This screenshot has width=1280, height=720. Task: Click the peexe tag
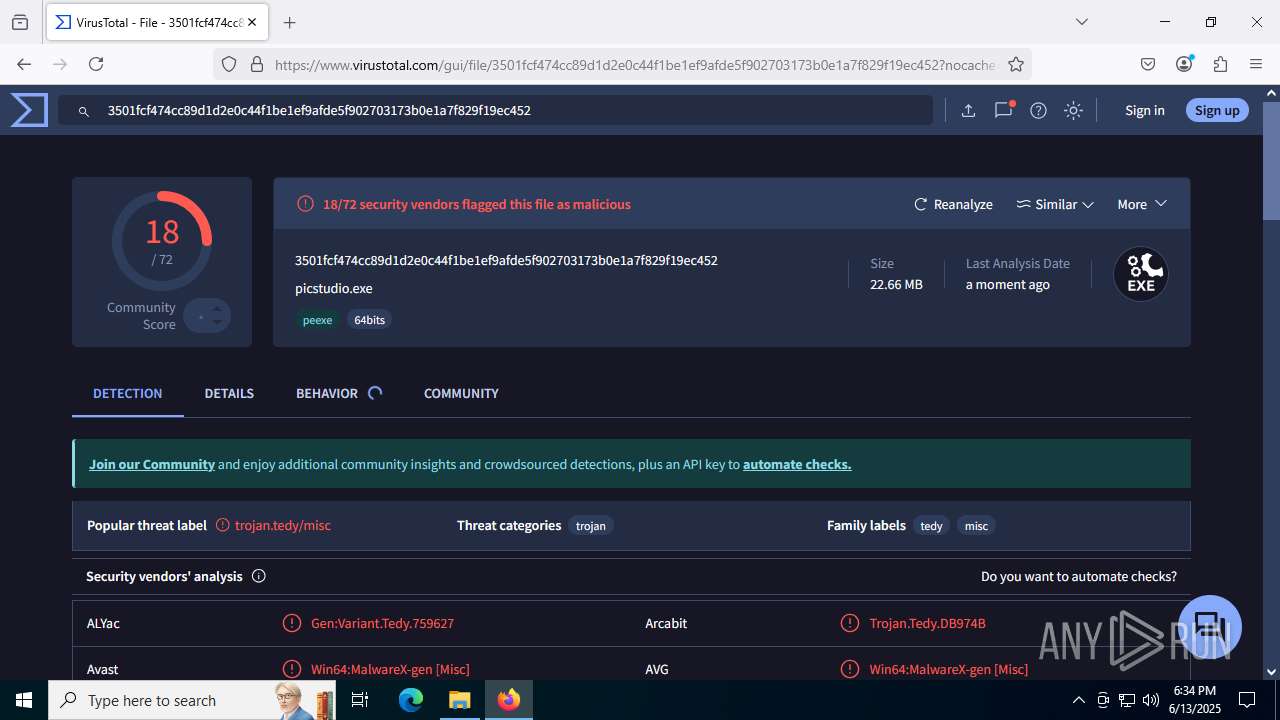[317, 320]
